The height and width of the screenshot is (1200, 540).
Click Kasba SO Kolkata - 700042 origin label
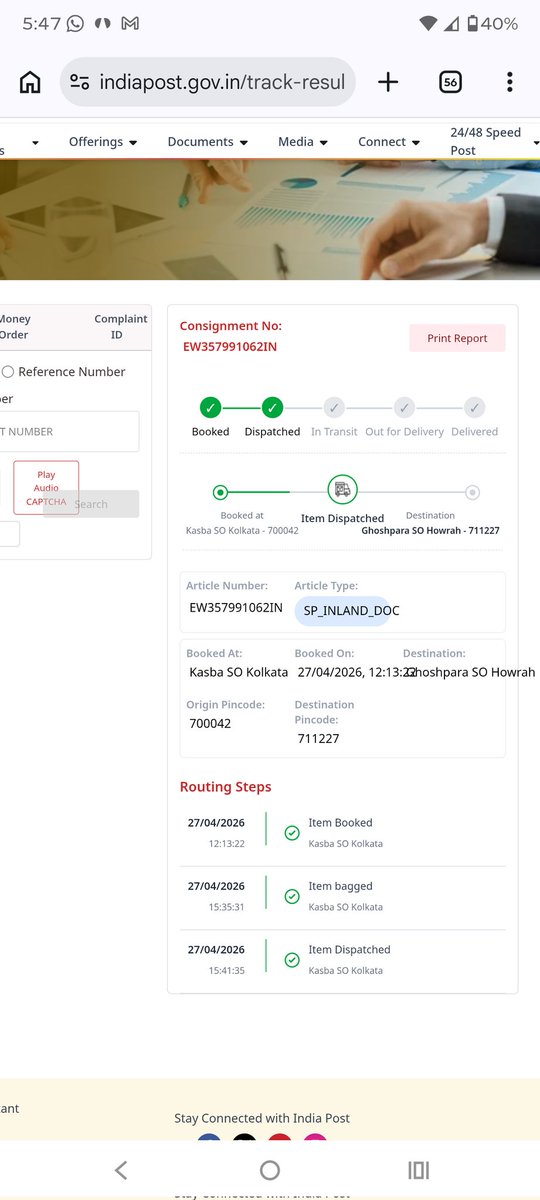[242, 531]
